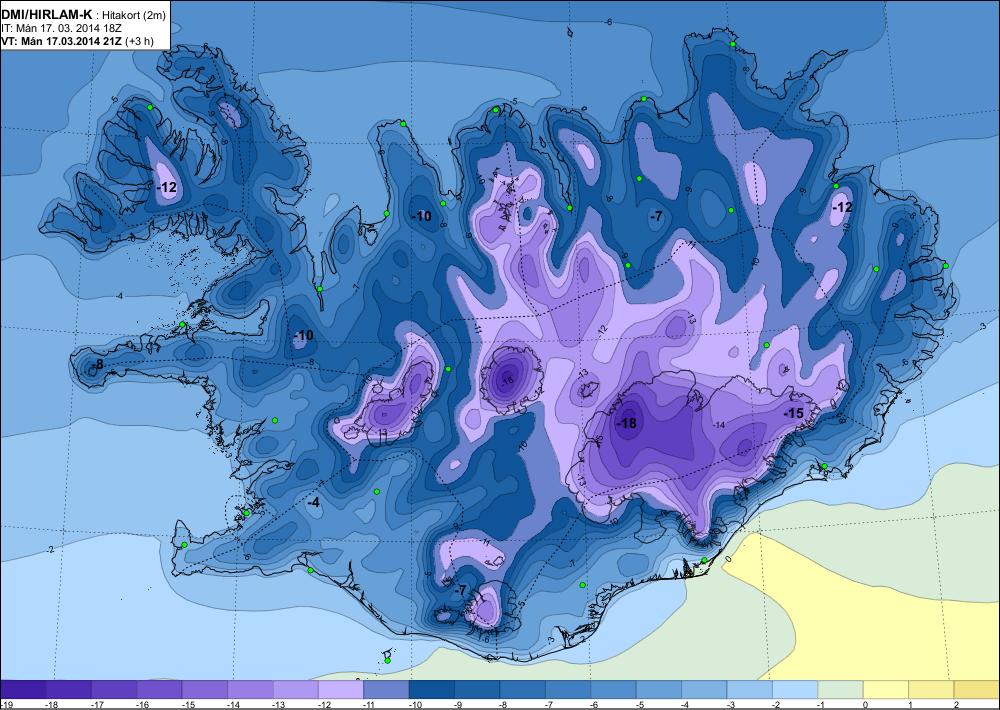
Task: Pick legend swatch between -19 and -18
Action: click(x=23, y=689)
